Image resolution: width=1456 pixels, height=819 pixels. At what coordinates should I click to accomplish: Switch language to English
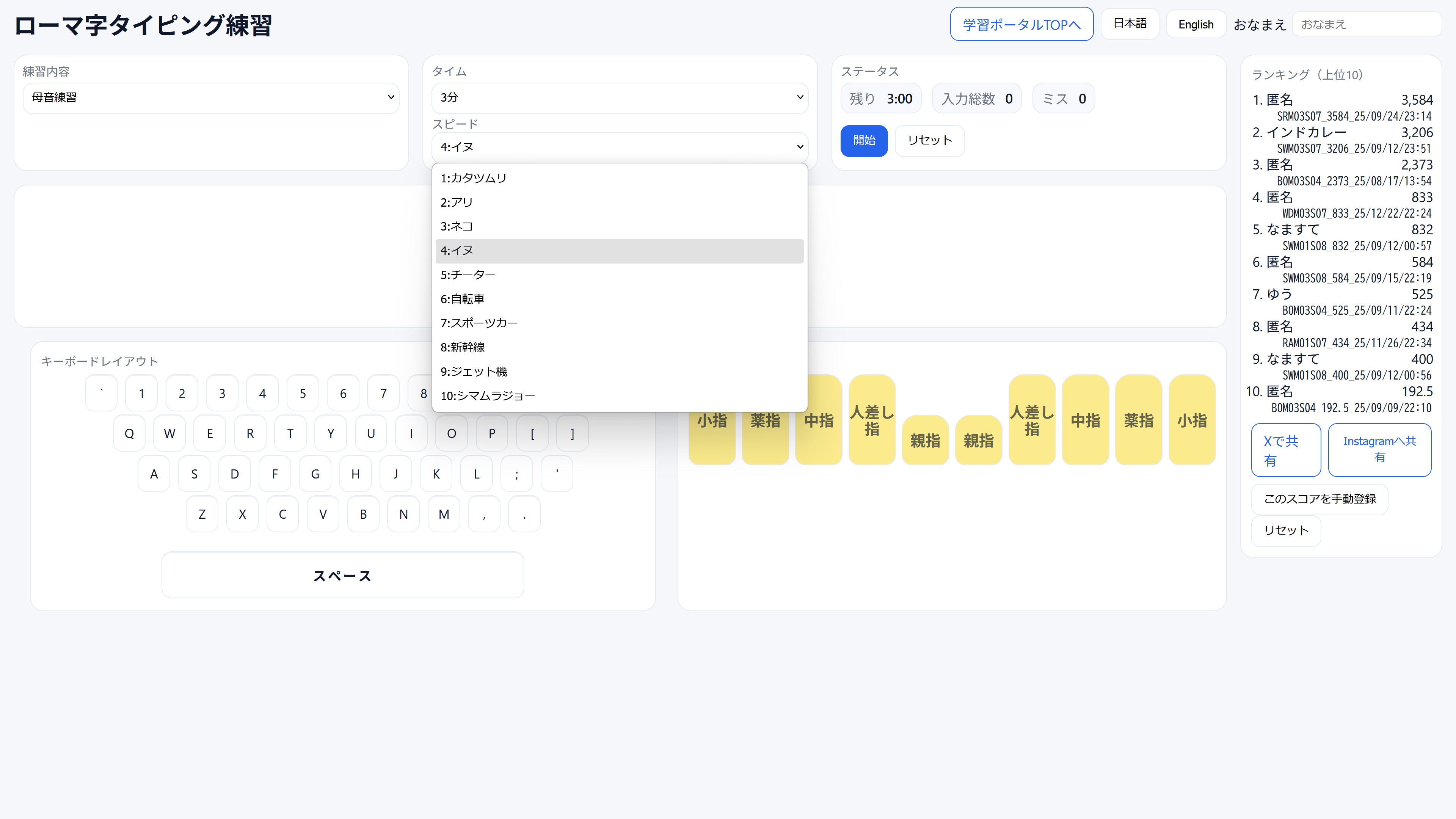coord(1196,24)
